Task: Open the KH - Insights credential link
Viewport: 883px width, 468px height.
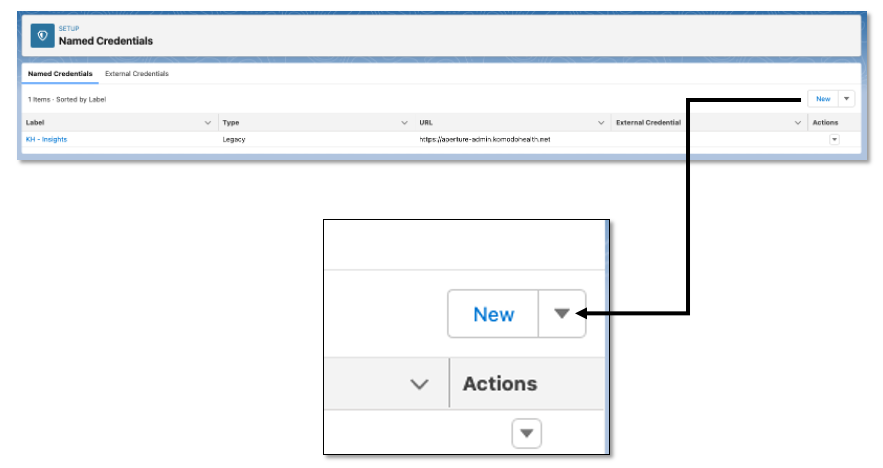Action: pyautogui.click(x=46, y=139)
